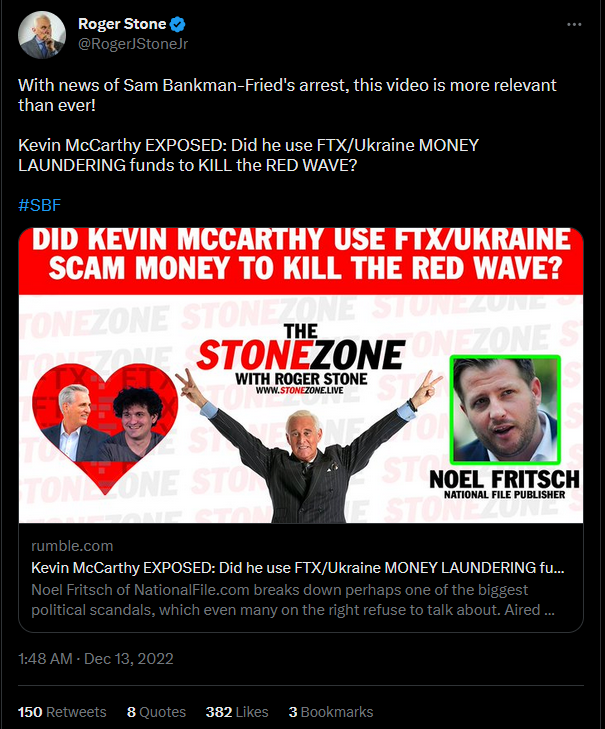The image size is (605, 729).
Task: Click the tweet body text about Bankman-Fried
Action: coord(287,95)
